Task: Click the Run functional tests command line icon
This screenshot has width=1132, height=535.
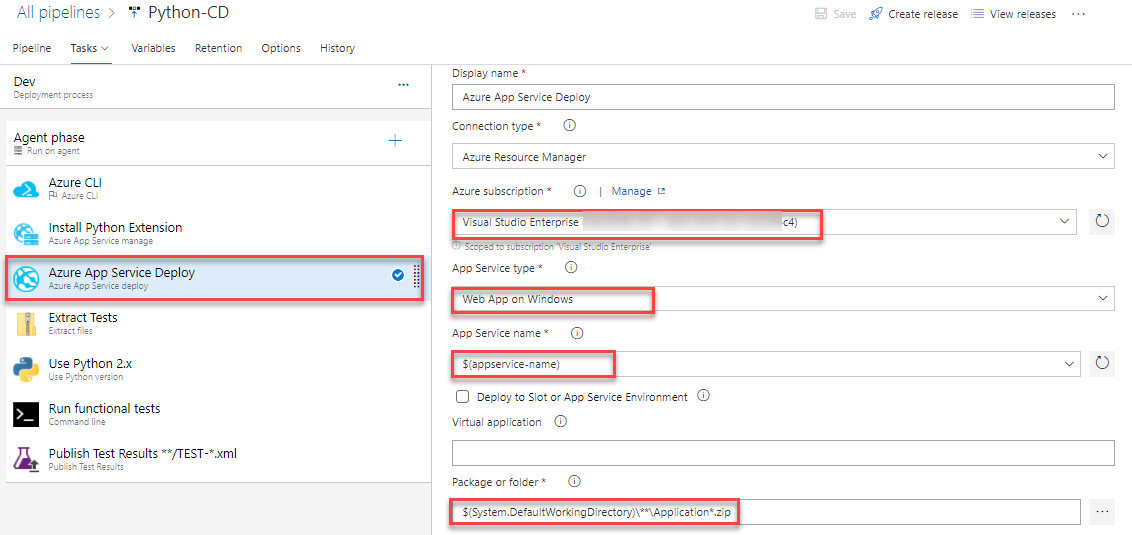Action: 26,414
